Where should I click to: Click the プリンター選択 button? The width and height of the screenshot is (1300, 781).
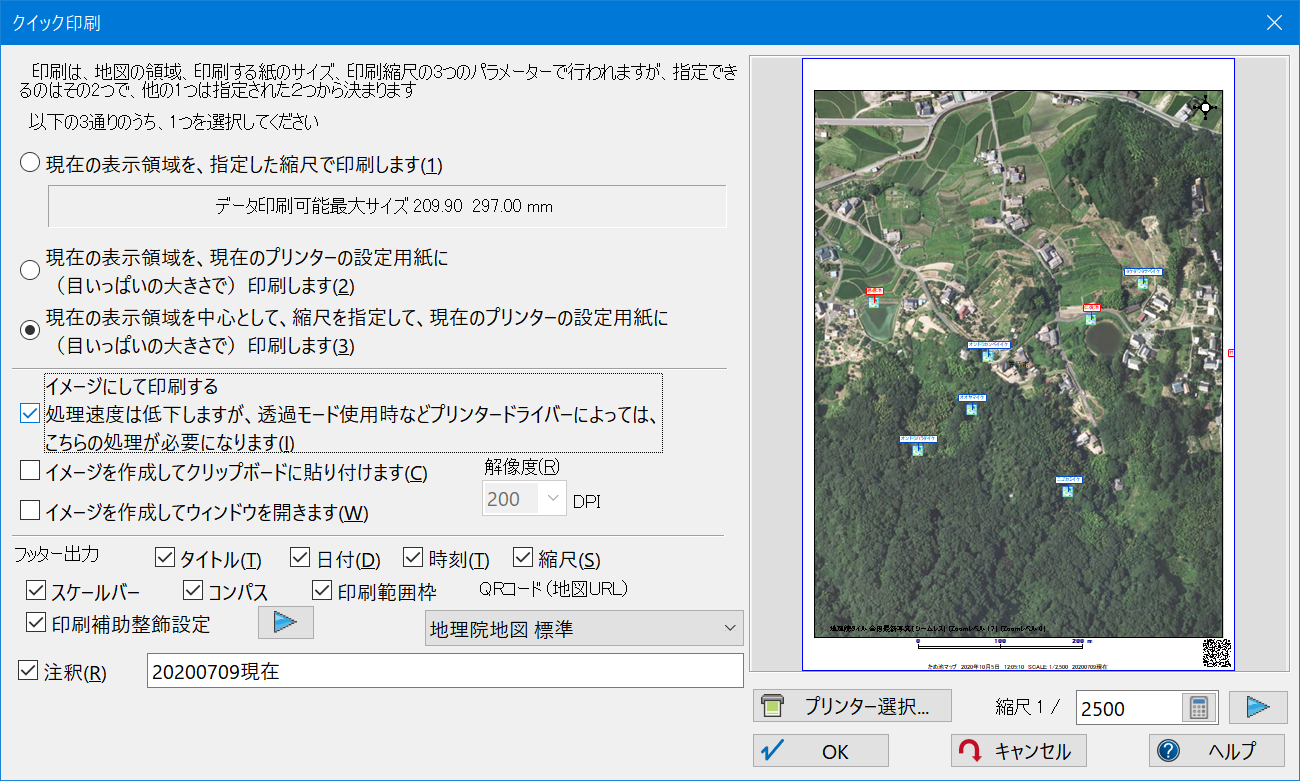click(x=852, y=706)
